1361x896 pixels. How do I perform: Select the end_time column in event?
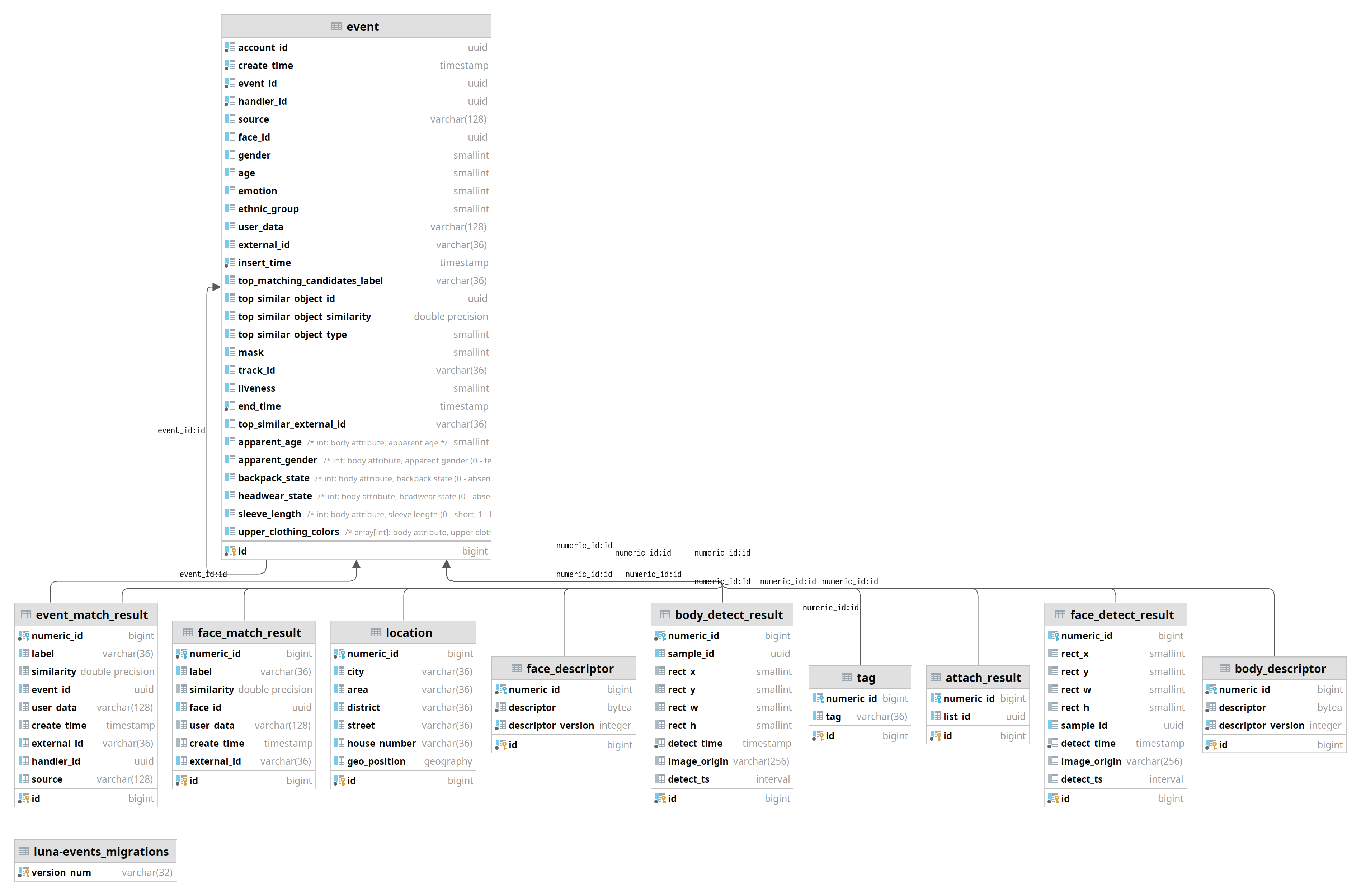[356, 406]
